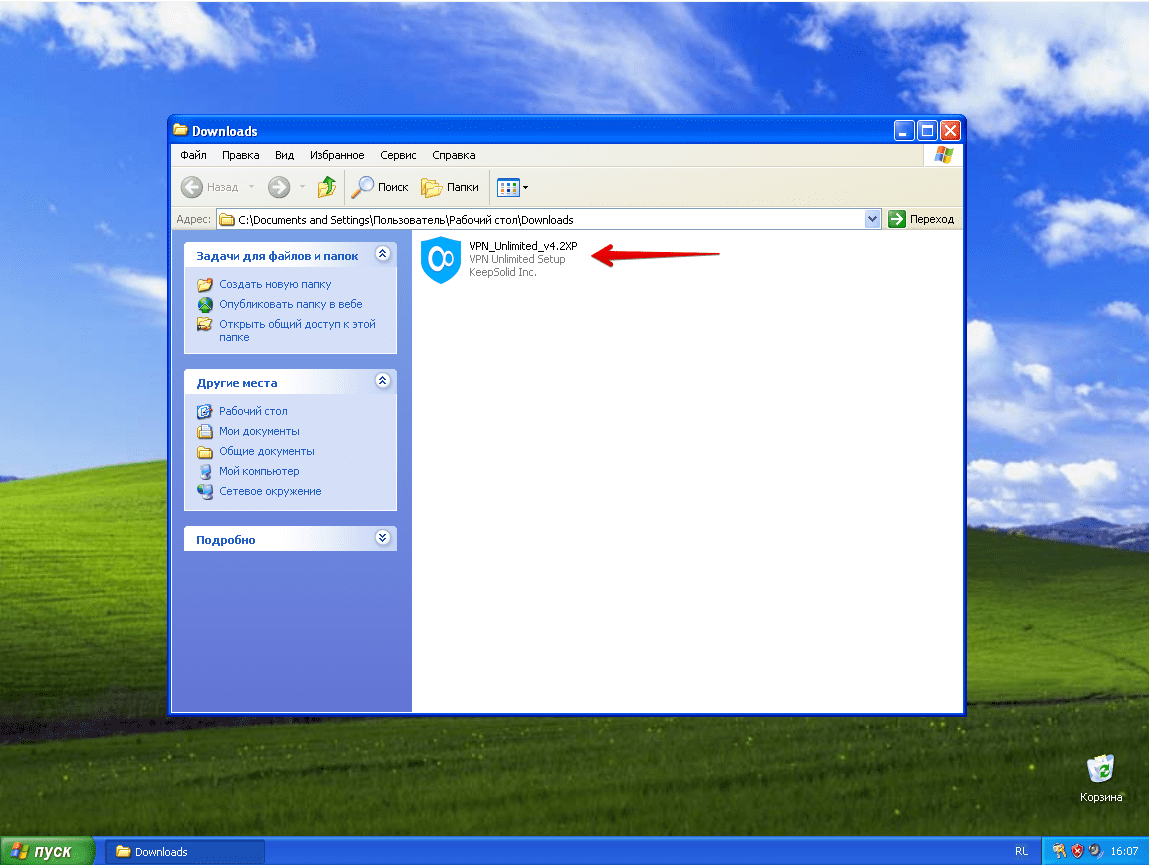
Task: Click the security alert shield in the tray
Action: coord(1077,851)
